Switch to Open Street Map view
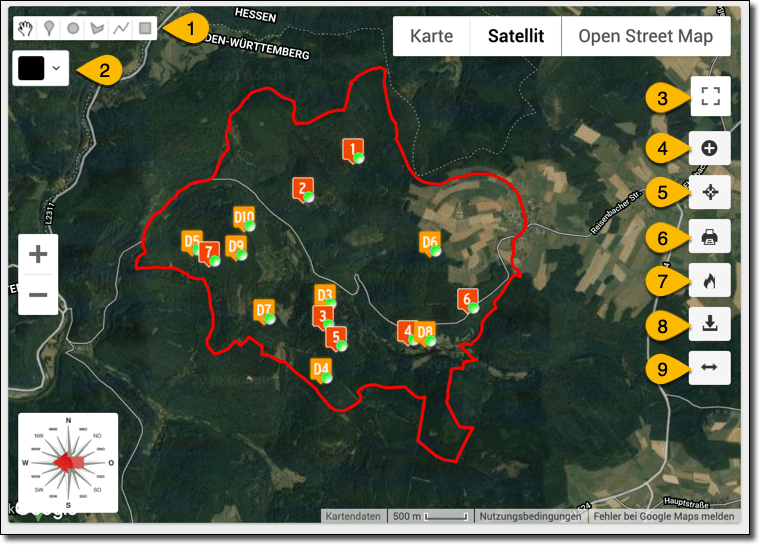Screen dimensions: 760x545 tap(645, 36)
